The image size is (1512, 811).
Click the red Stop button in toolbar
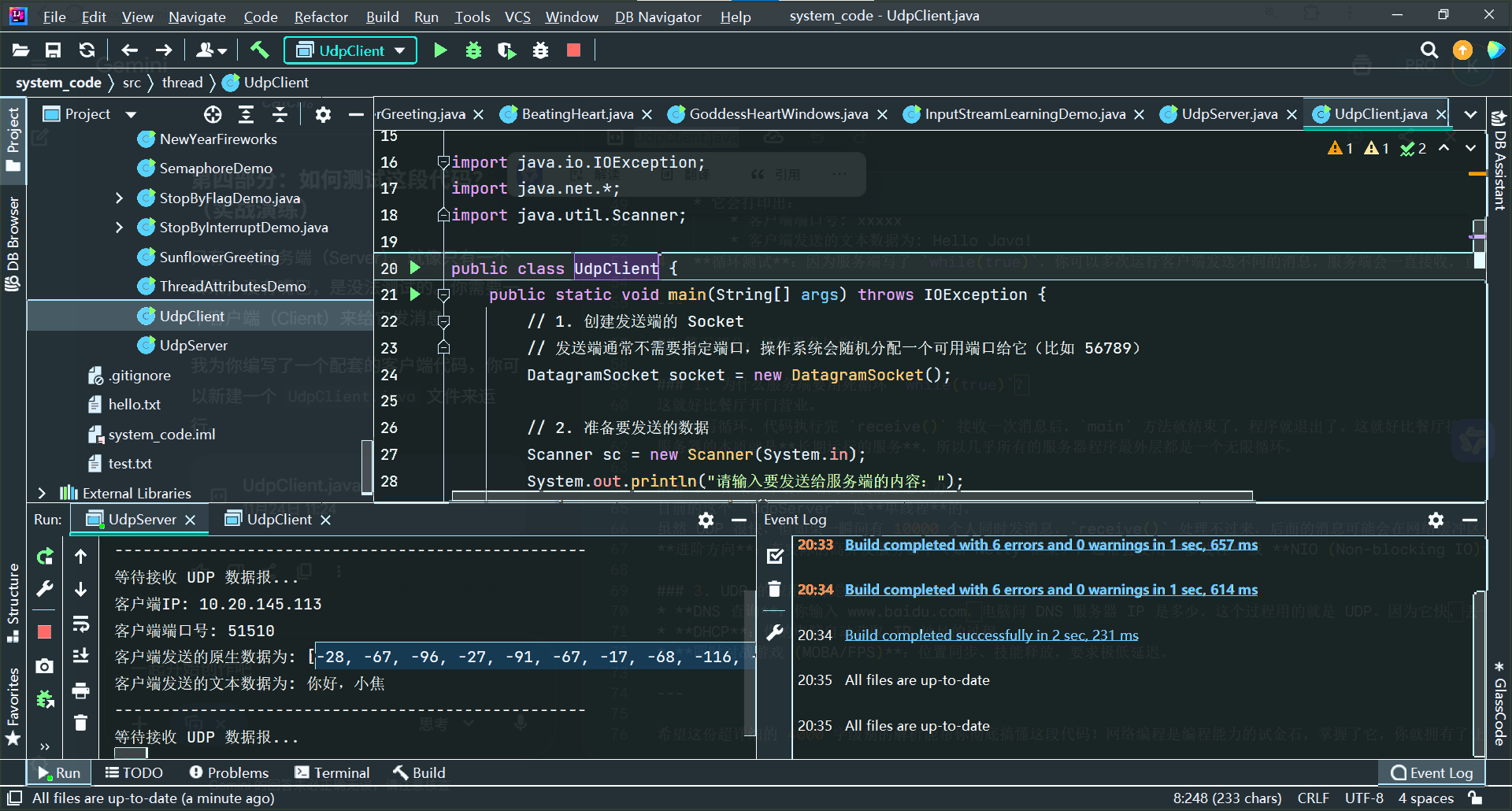coord(573,50)
